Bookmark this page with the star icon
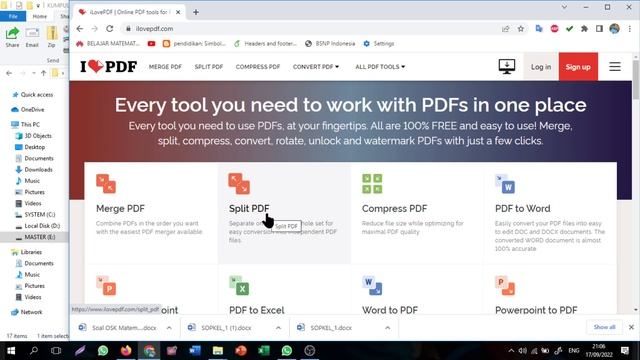The width and height of the screenshot is (640, 360). [521, 29]
